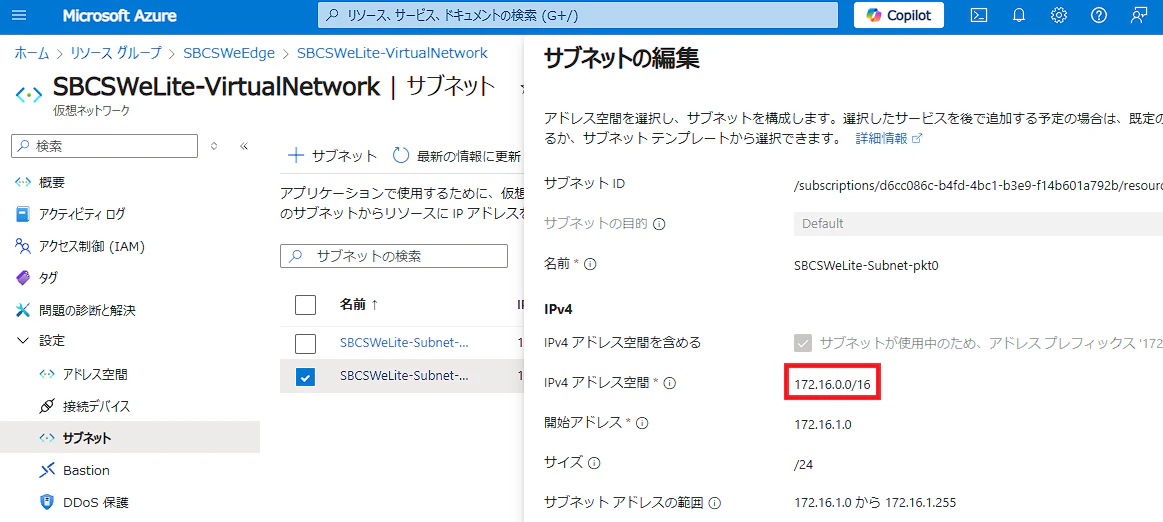Show info for サブネット アドレスの範囲
This screenshot has width=1163, height=522.
click(x=715, y=503)
